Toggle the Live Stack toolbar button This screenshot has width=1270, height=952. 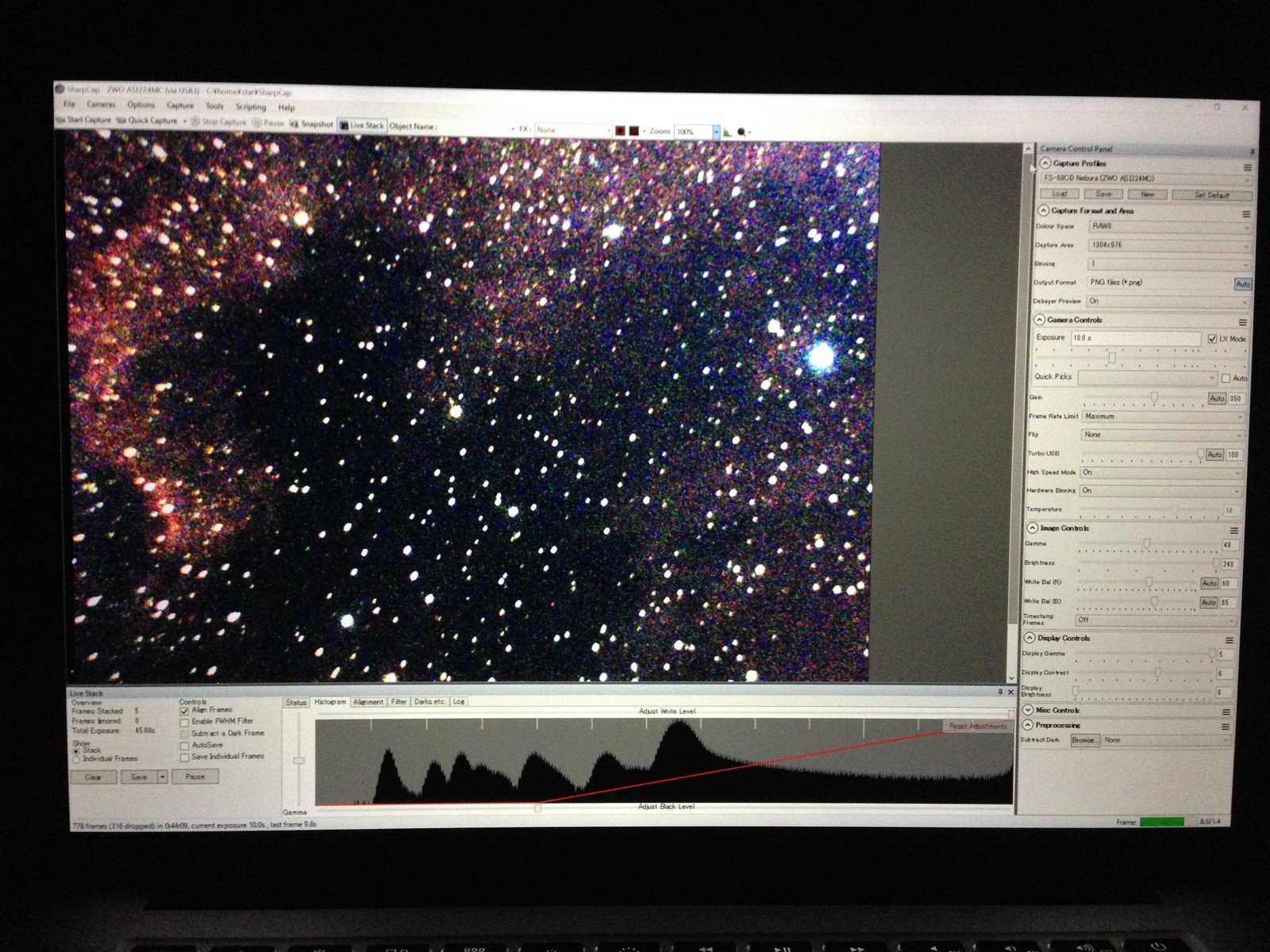362,125
